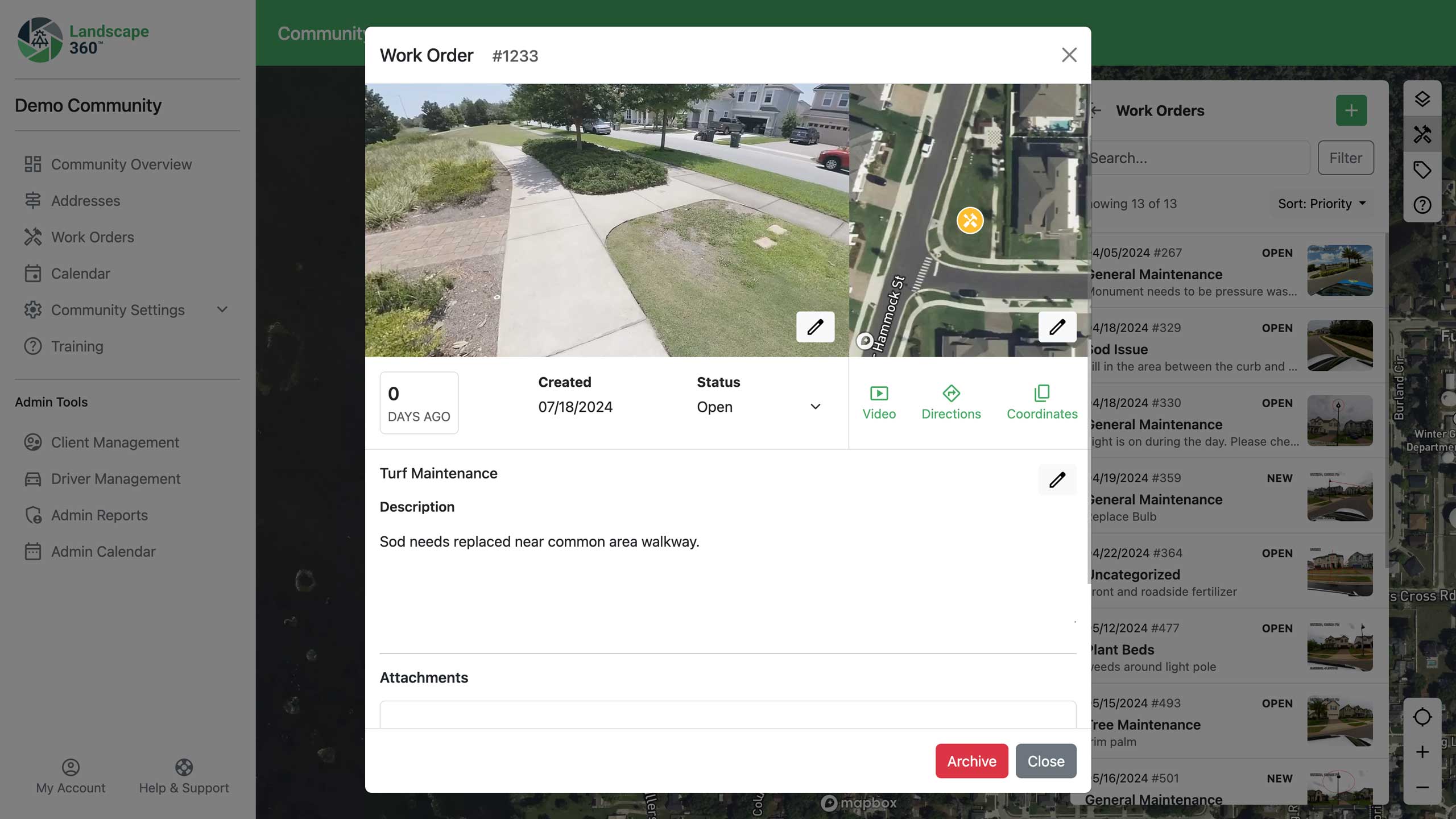Click the tag icon in map toolbar
1456x819 pixels.
(x=1422, y=169)
